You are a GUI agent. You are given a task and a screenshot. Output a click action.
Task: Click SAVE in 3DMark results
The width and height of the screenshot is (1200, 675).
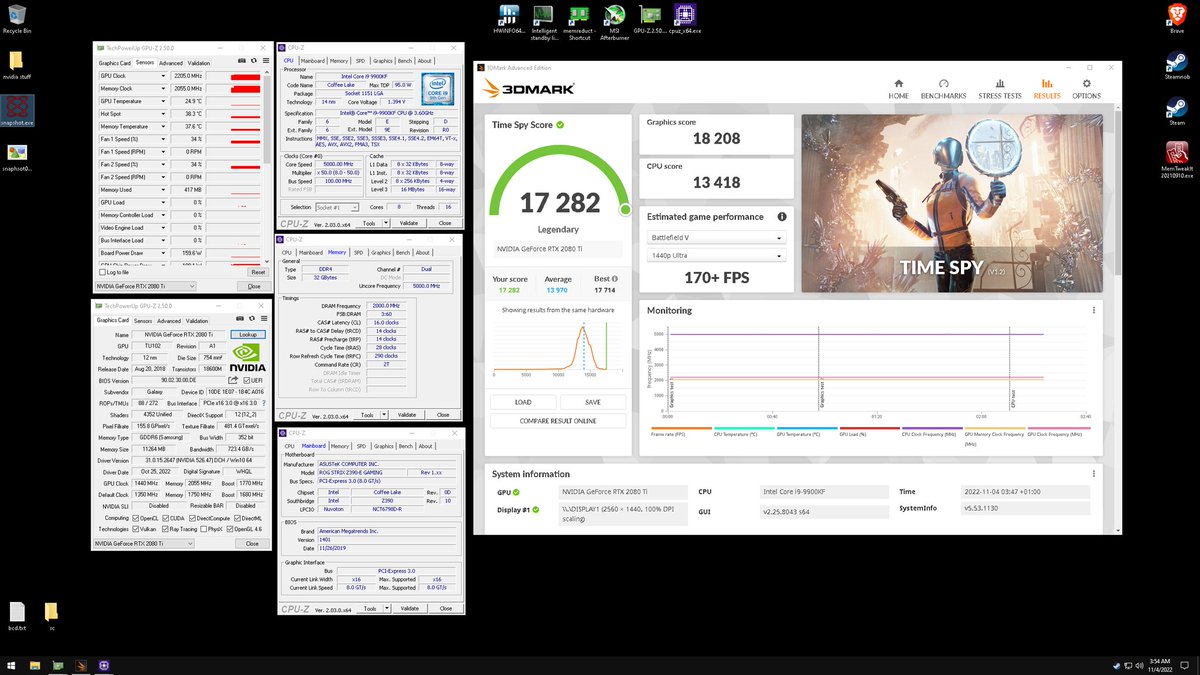pyautogui.click(x=593, y=402)
